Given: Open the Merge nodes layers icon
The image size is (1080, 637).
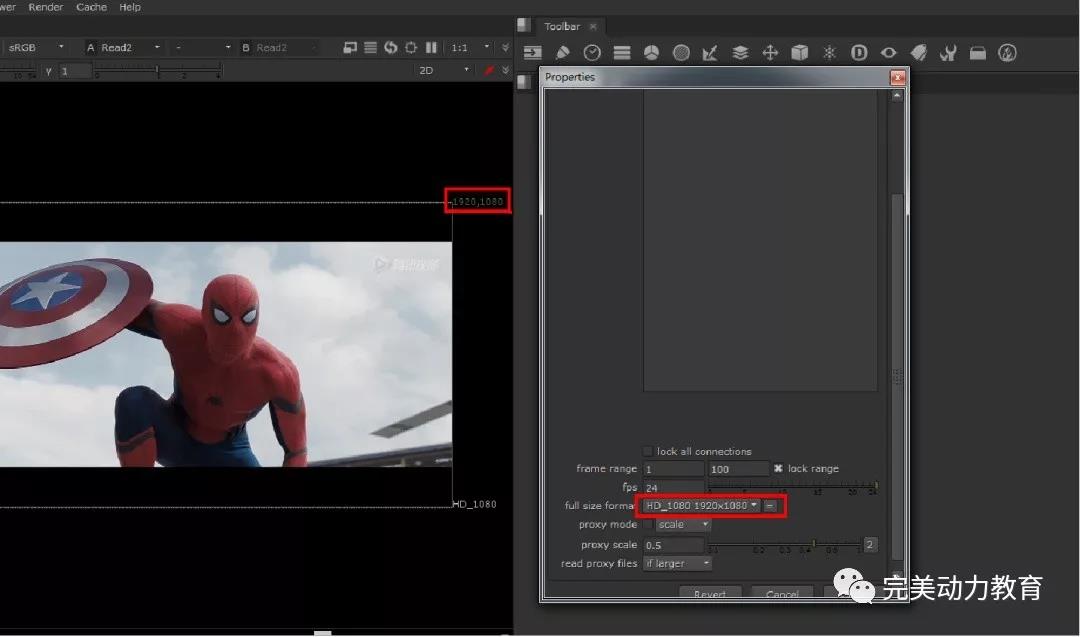Looking at the screenshot, I should (740, 53).
